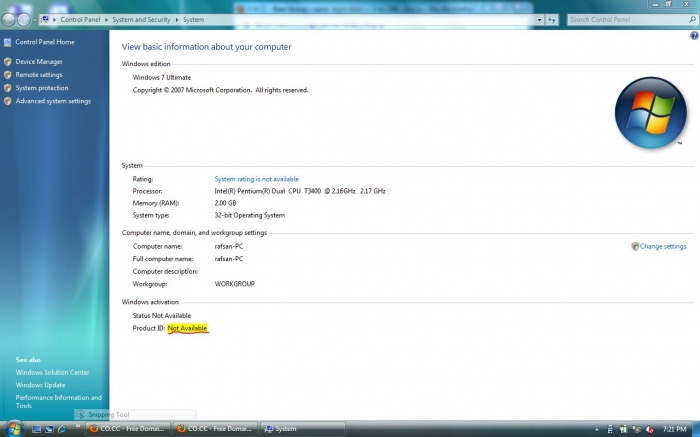Go to Control Panel Home
Screen dimensions: 700x437
click(45, 42)
